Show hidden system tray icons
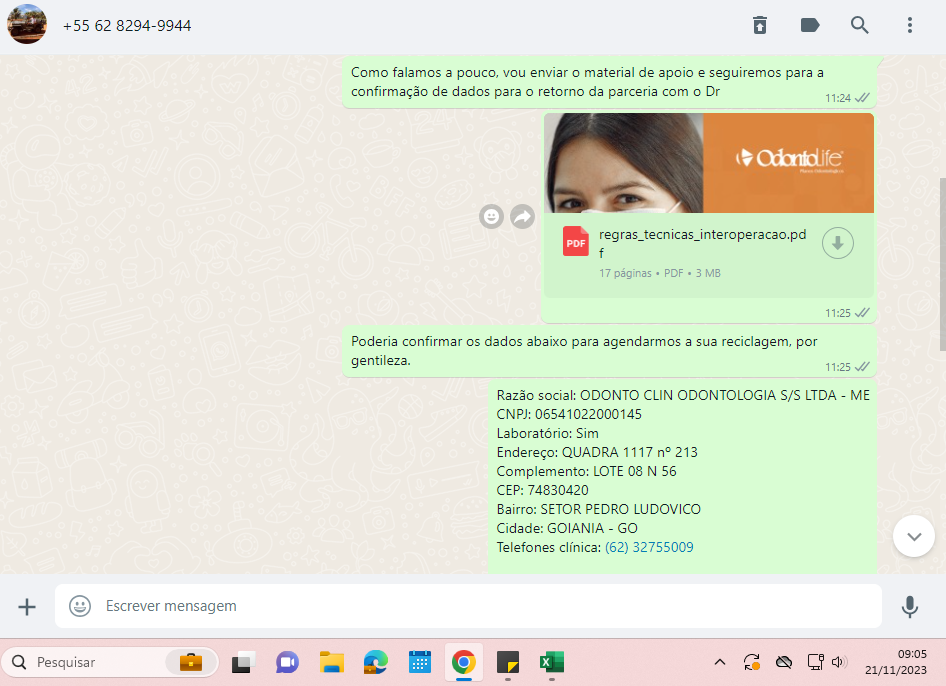This screenshot has height=686, width=946. click(719, 662)
